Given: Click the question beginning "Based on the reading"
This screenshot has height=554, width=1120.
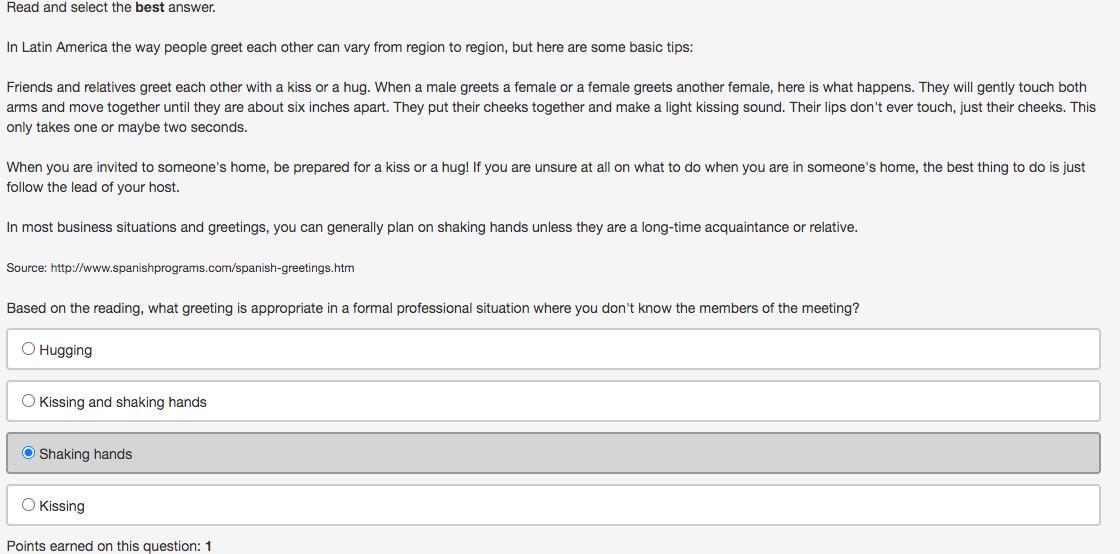Looking at the screenshot, I should pos(433,308).
